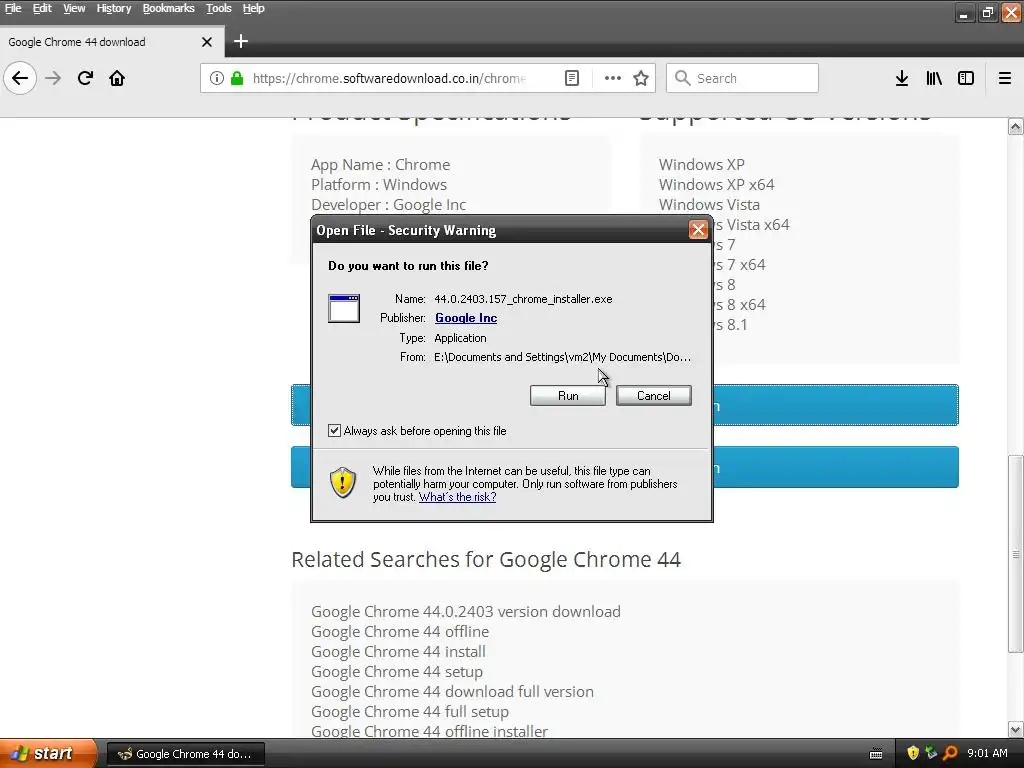
Task: Open the home page
Action: (117, 78)
